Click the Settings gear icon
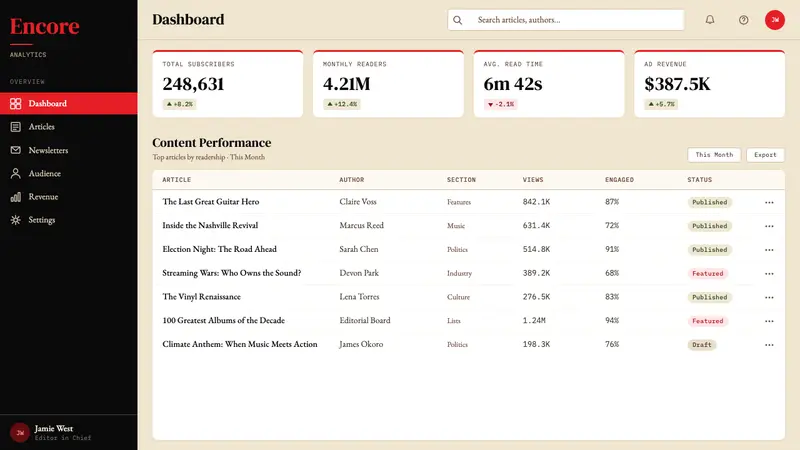The width and height of the screenshot is (800, 450). (x=16, y=220)
